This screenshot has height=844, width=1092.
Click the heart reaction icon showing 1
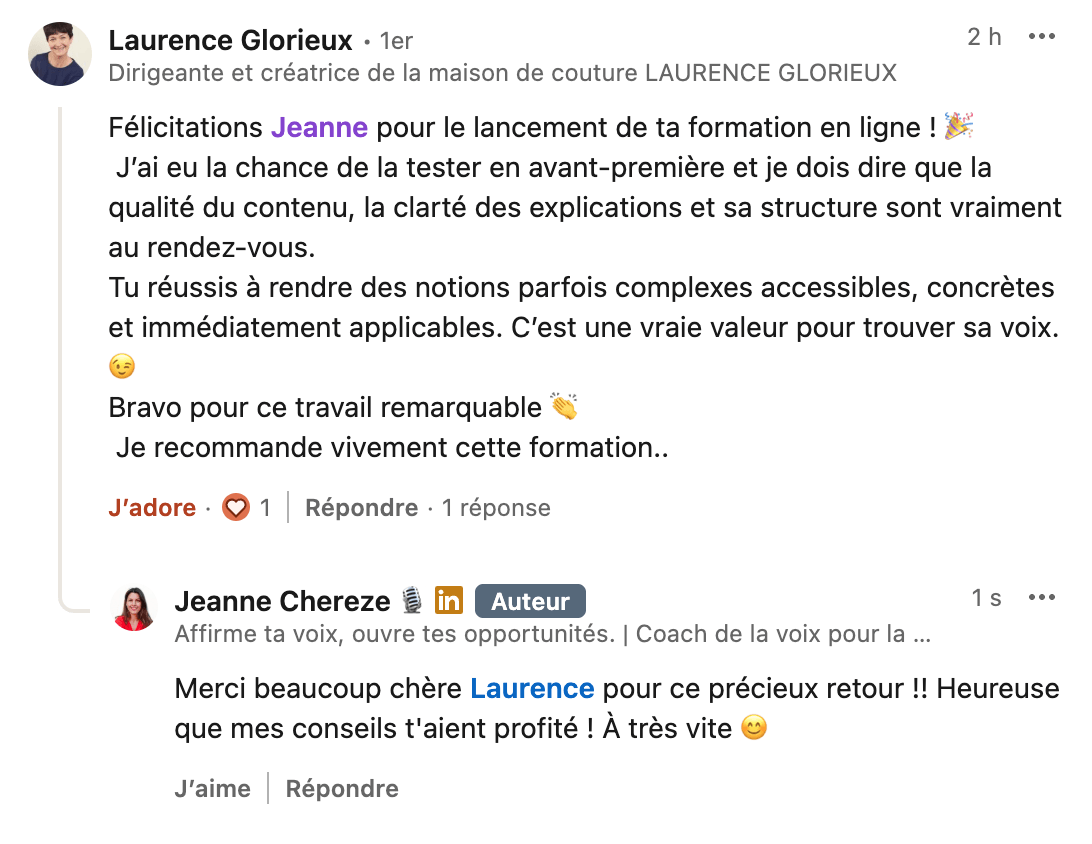click(x=236, y=508)
